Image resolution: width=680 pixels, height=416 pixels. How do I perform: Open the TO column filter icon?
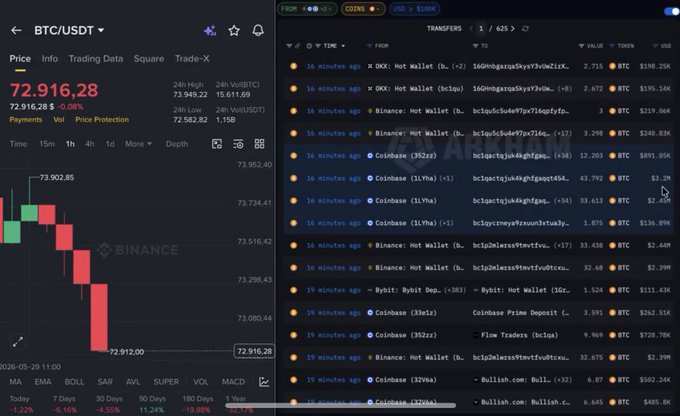pyautogui.click(x=475, y=46)
